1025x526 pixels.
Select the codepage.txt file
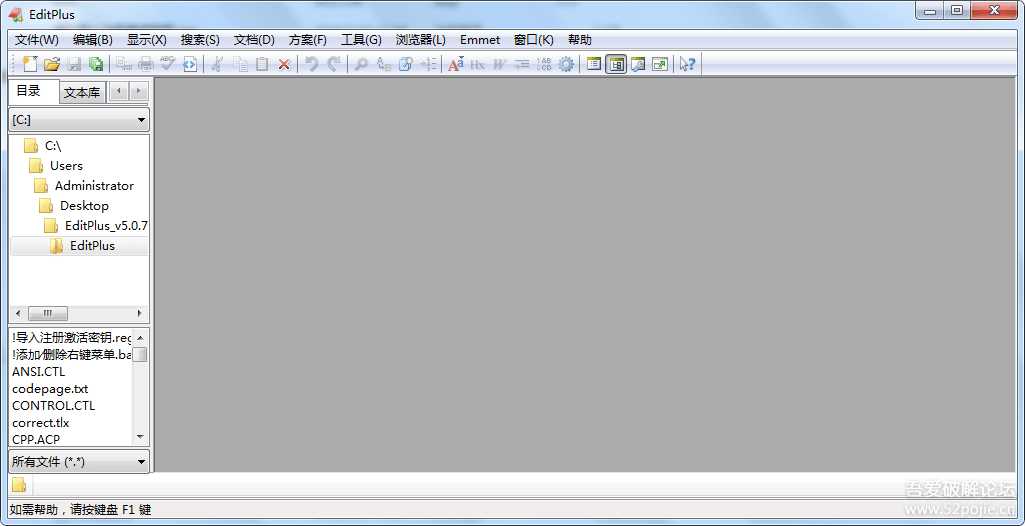pyautogui.click(x=50, y=389)
